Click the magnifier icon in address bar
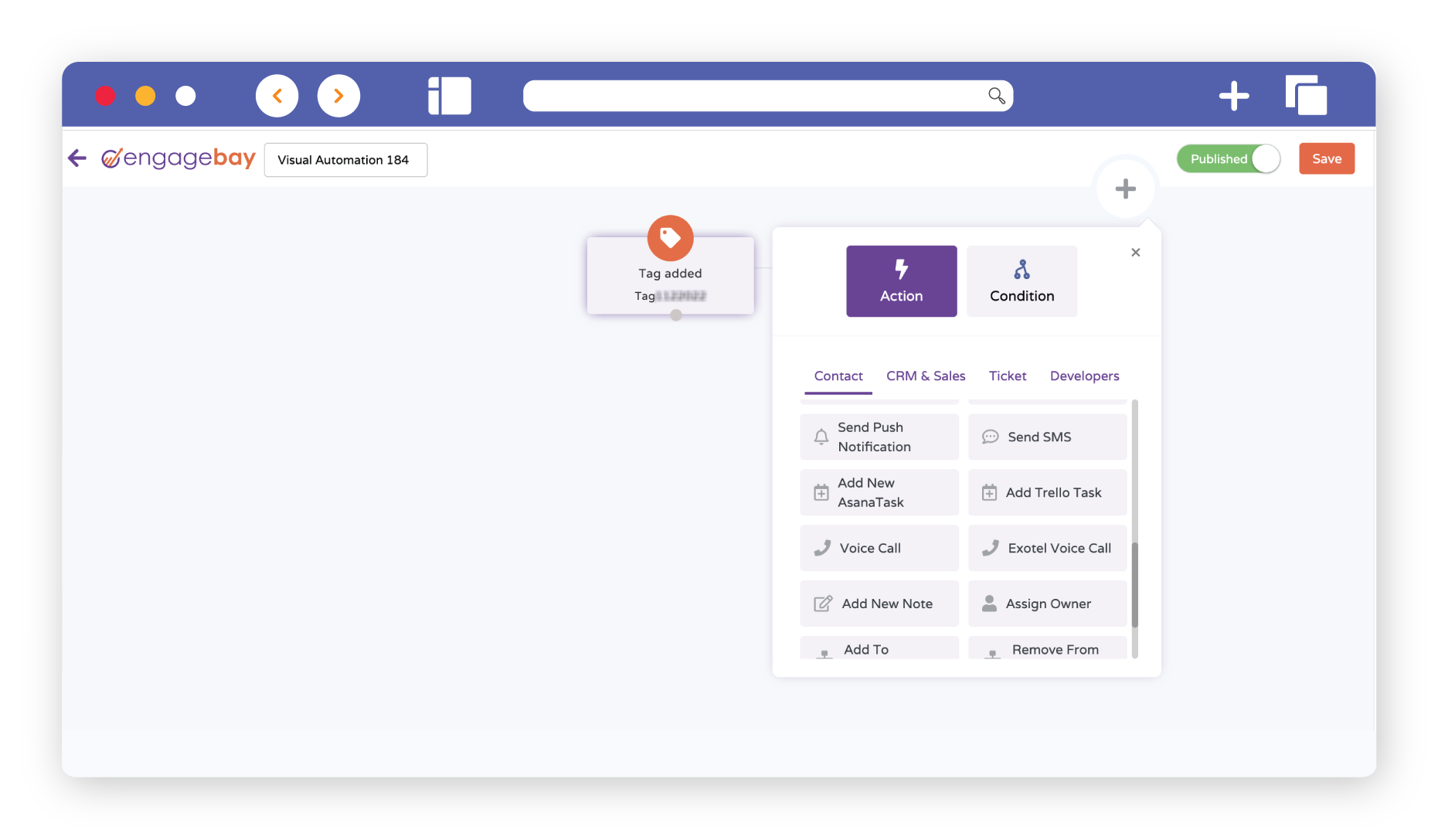 pos(996,96)
